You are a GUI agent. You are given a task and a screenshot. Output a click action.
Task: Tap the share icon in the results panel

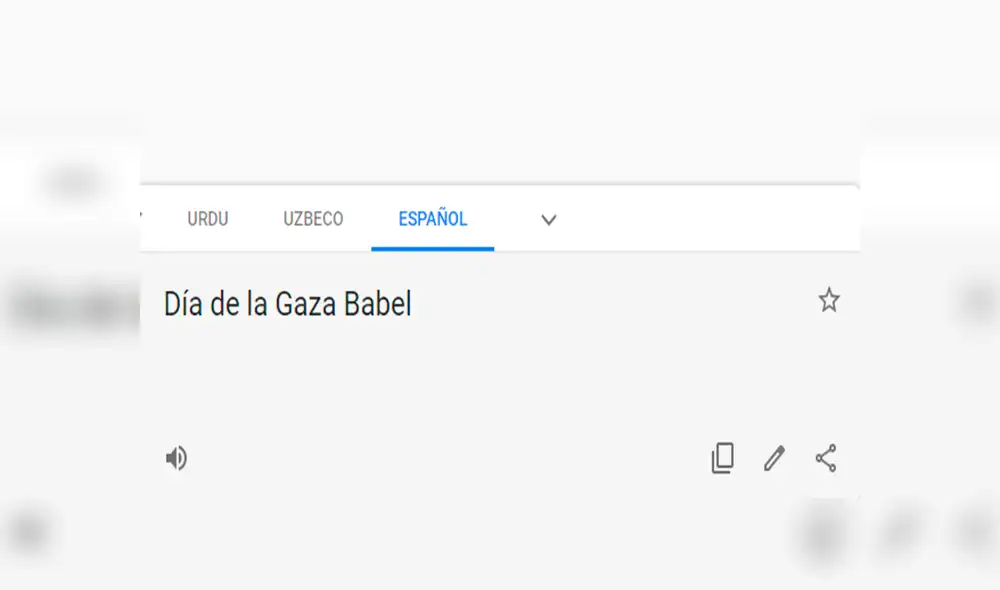pyautogui.click(x=826, y=459)
